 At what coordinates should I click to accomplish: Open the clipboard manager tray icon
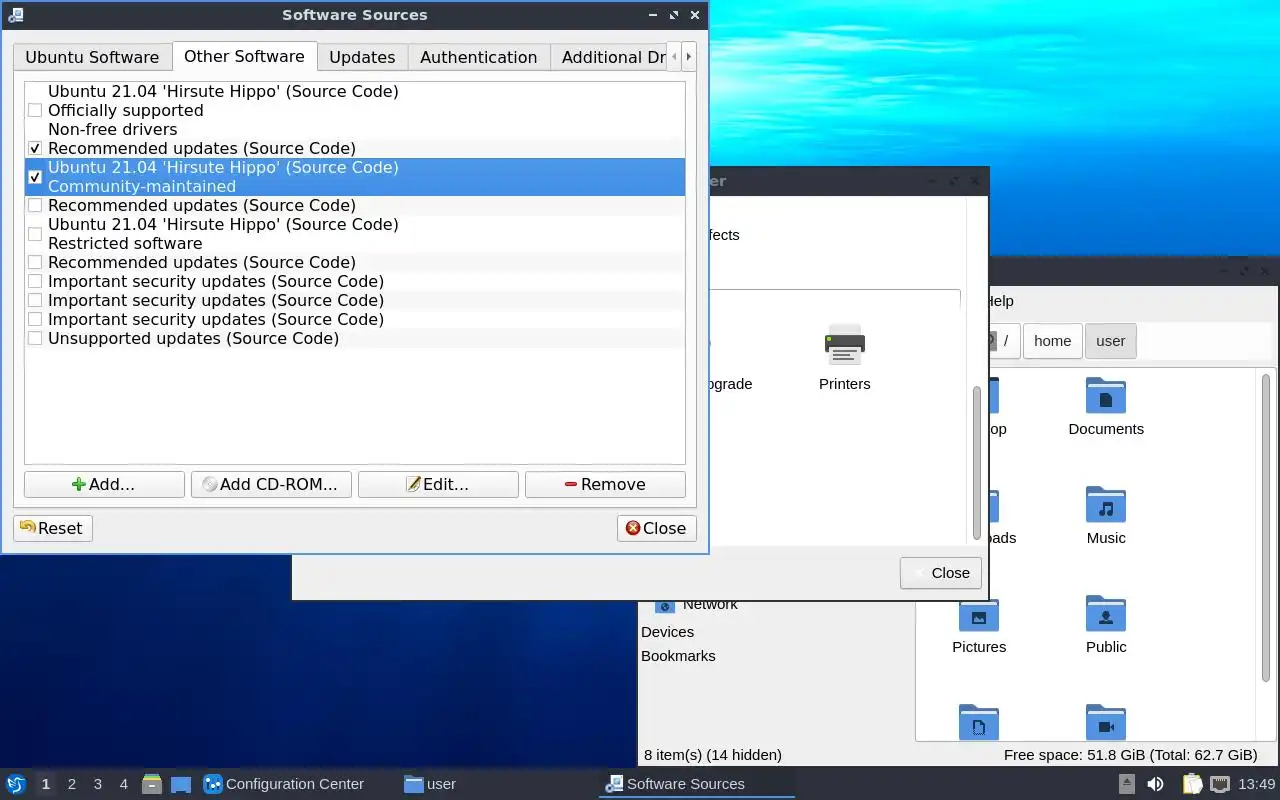point(1192,784)
